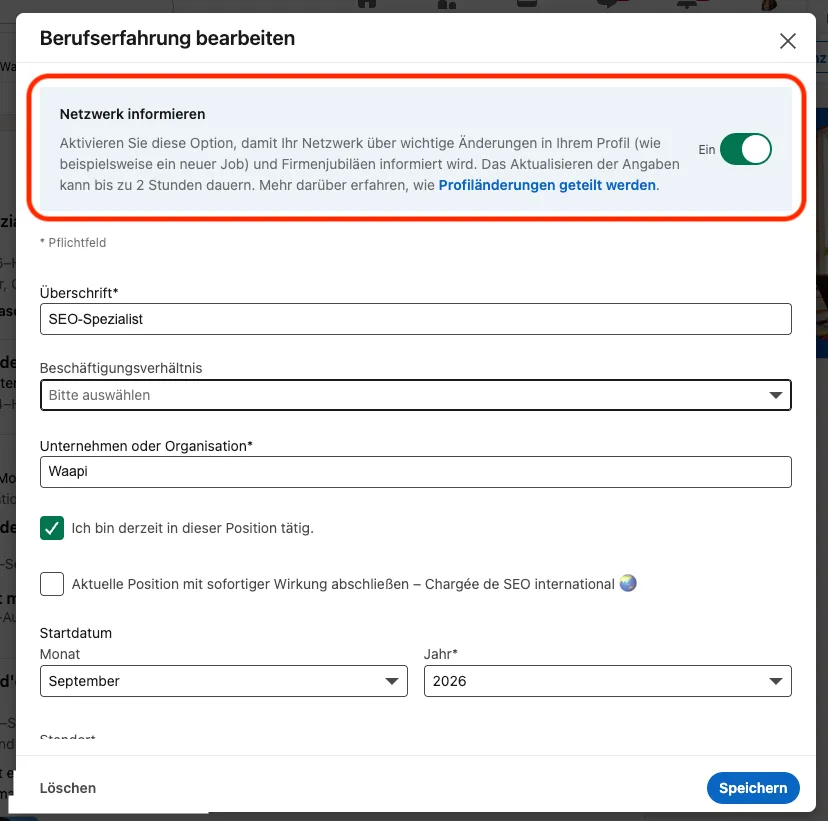Click the Pflichtfeld note text
828x821 pixels.
(x=73, y=242)
